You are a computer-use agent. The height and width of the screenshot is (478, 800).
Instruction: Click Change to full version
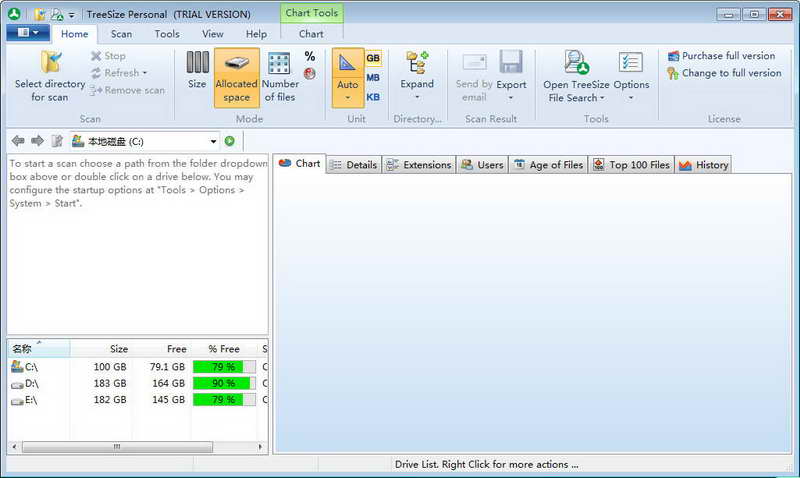[x=724, y=73]
